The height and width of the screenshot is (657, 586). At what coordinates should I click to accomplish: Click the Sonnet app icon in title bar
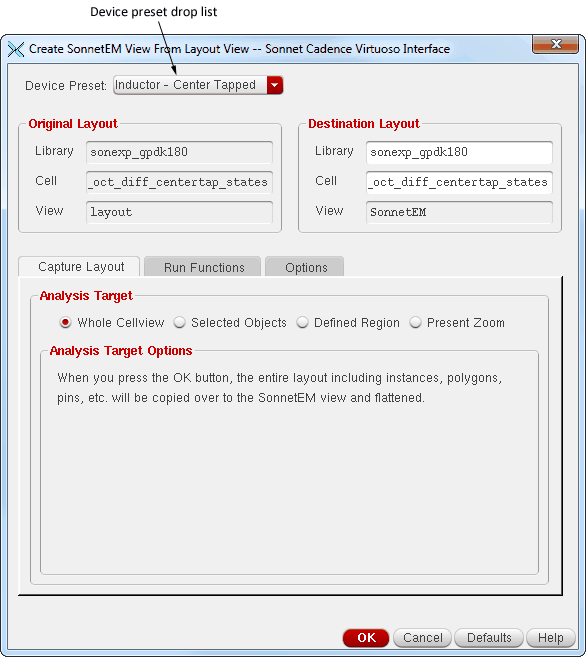coord(16,49)
